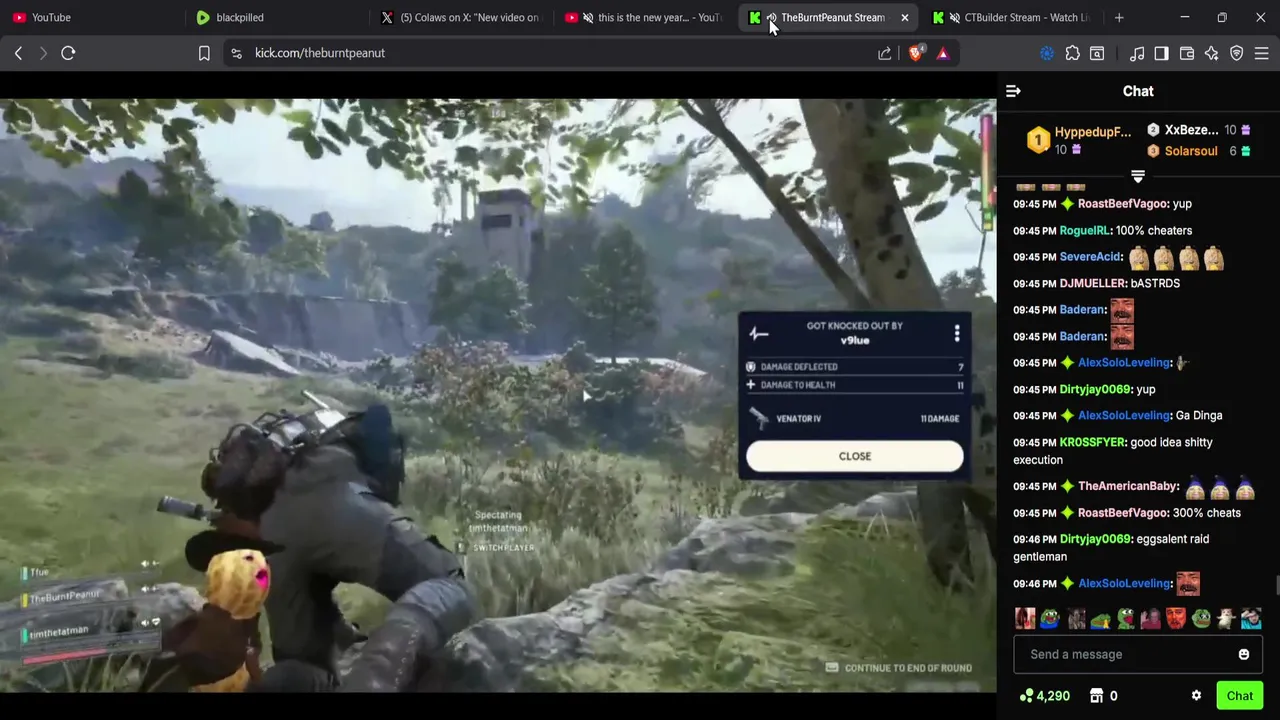The image size is (1280, 720).
Task: Open the emoji picker in message box
Action: tap(1244, 654)
